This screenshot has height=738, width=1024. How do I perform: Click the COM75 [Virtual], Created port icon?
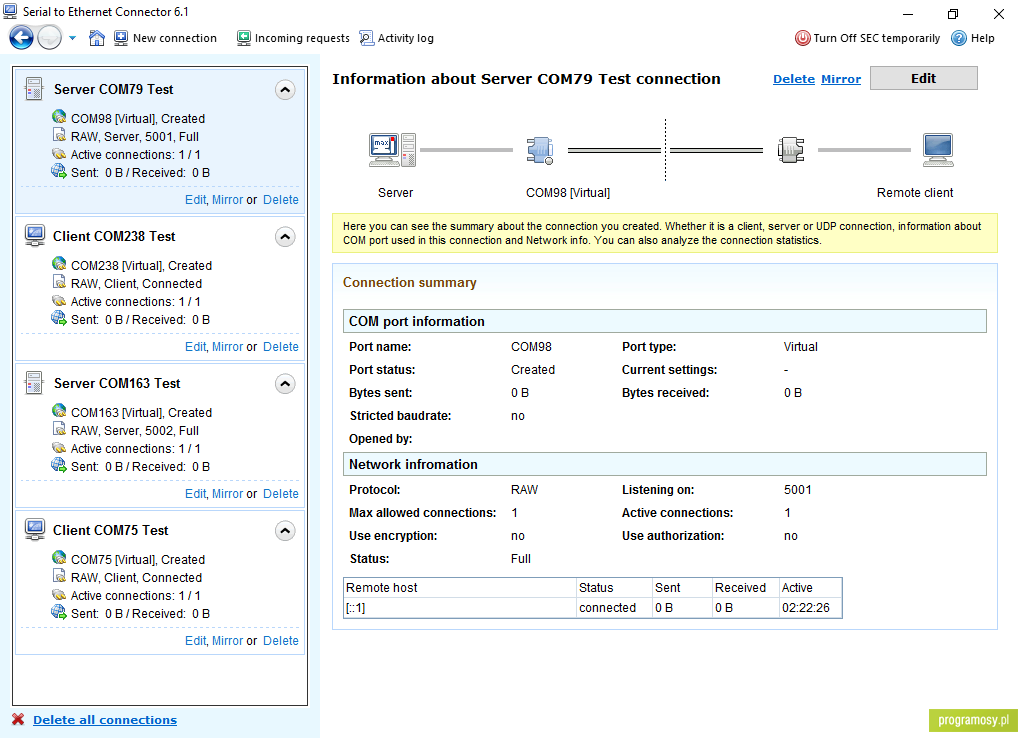(59, 558)
